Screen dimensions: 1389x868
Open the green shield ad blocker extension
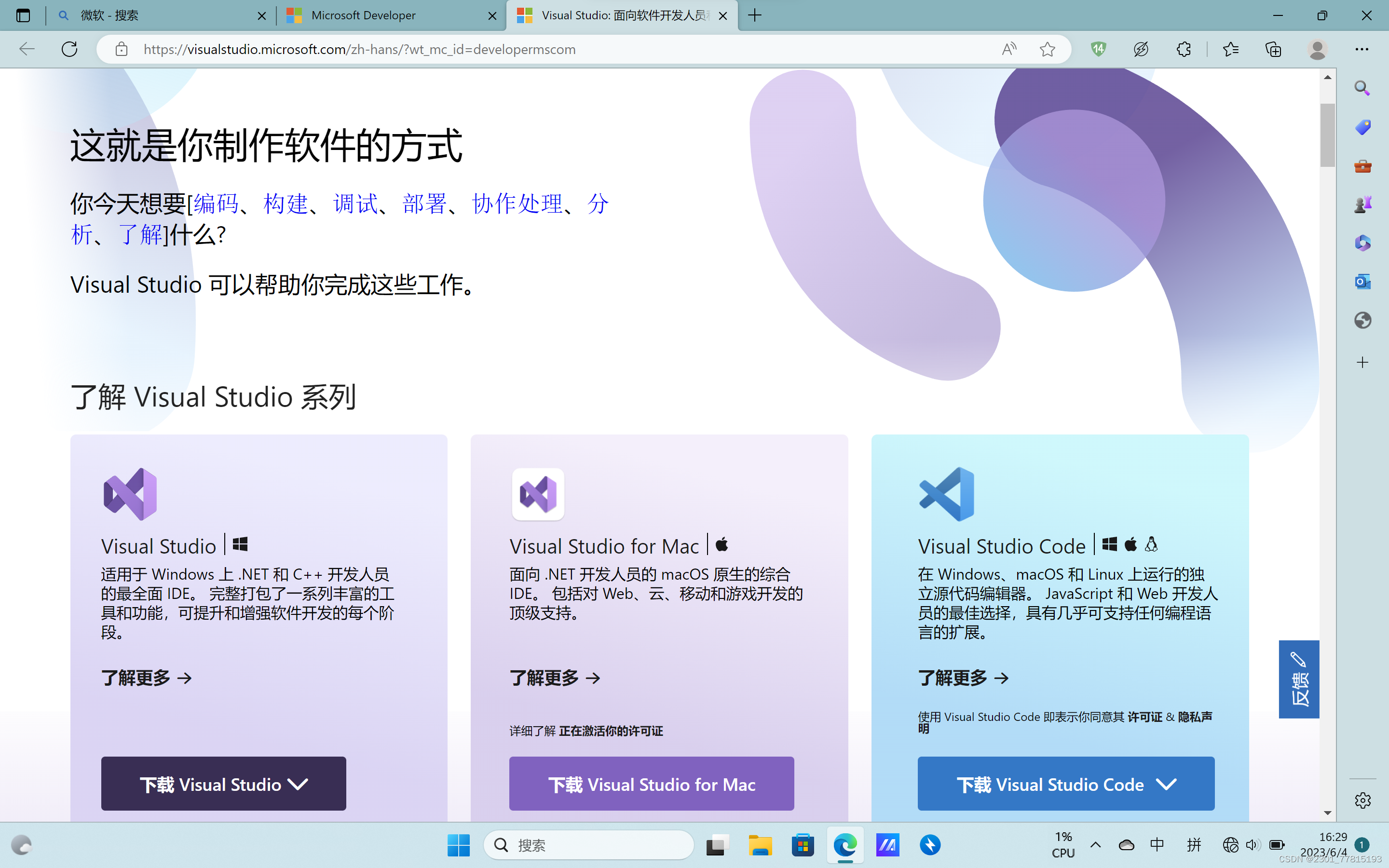(1098, 49)
